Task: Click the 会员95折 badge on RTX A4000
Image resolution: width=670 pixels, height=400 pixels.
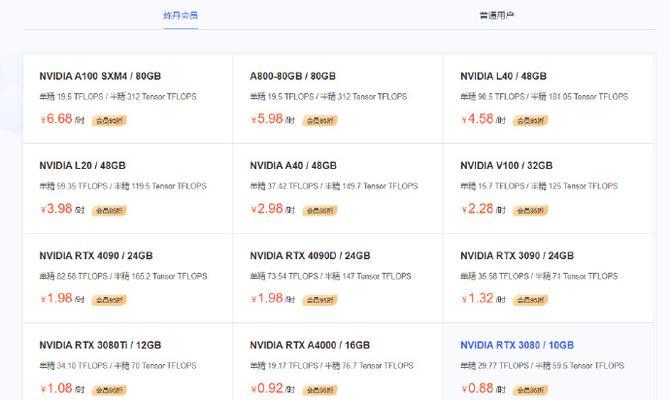Action: click(320, 390)
